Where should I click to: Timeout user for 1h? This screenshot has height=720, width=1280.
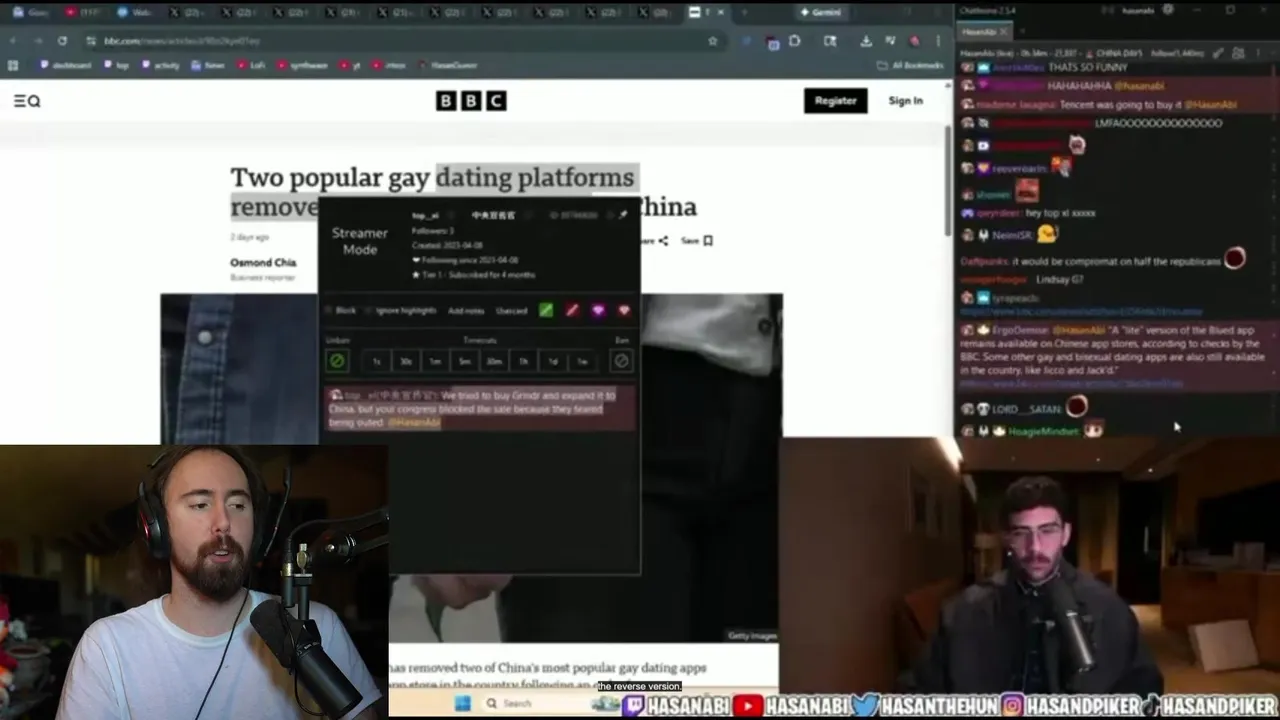click(523, 361)
